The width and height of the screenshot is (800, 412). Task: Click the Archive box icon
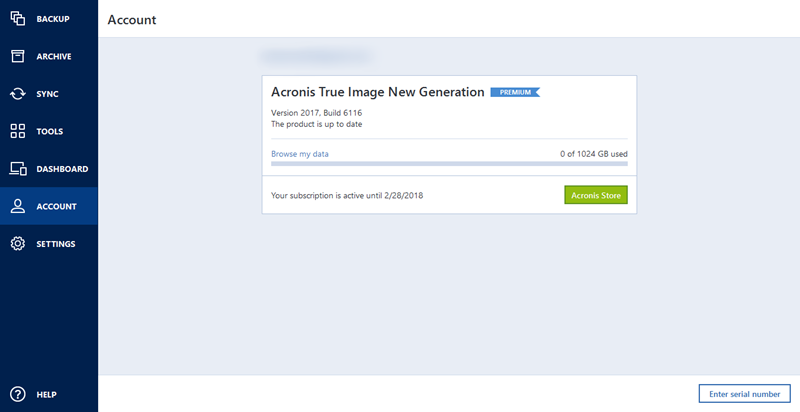[17, 56]
